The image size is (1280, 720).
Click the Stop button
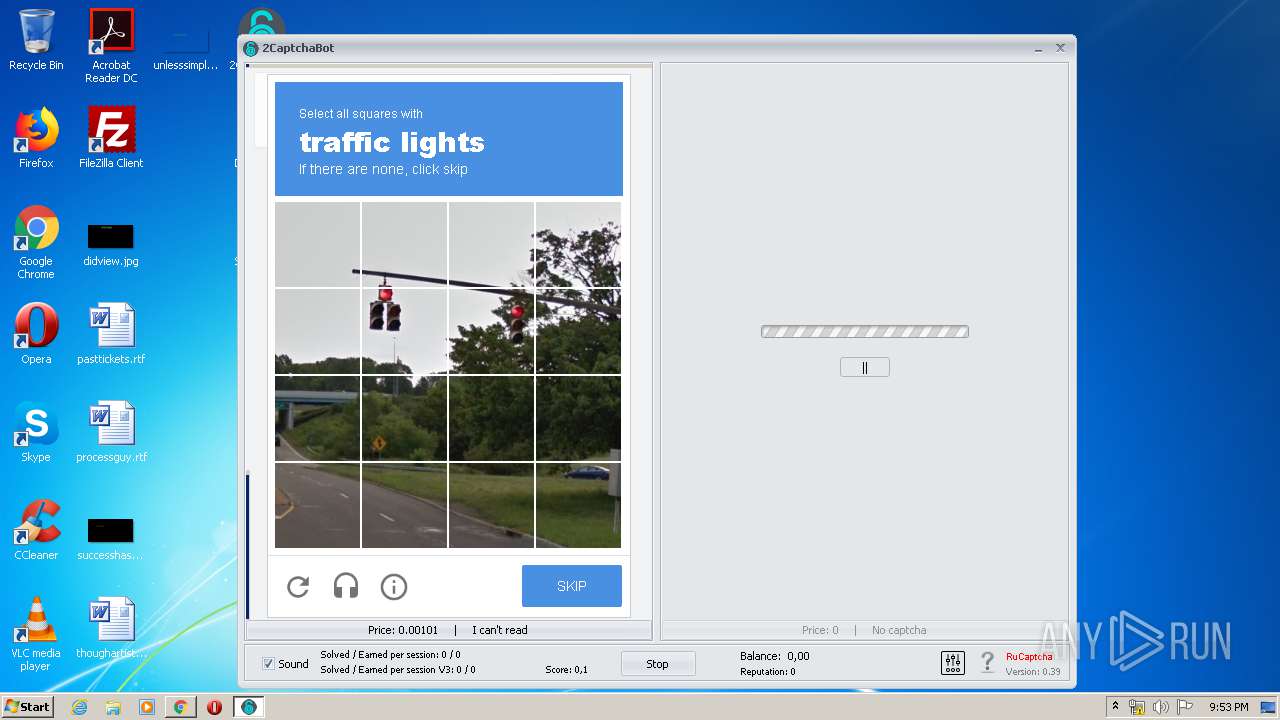pos(657,664)
